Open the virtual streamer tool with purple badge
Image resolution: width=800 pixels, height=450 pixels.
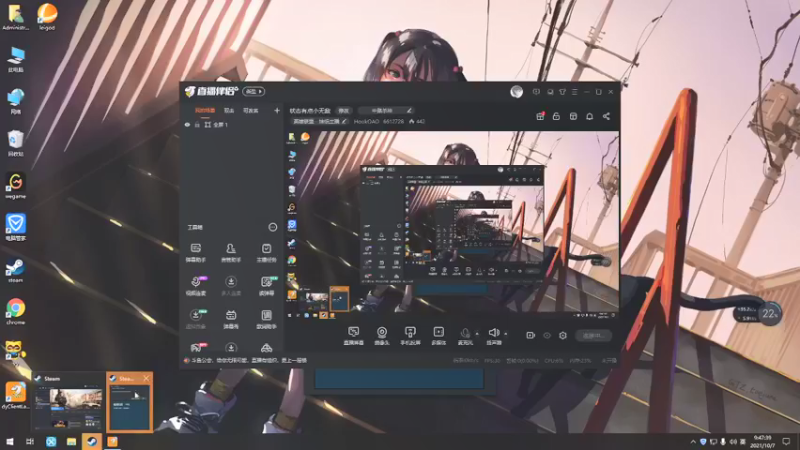point(196,286)
